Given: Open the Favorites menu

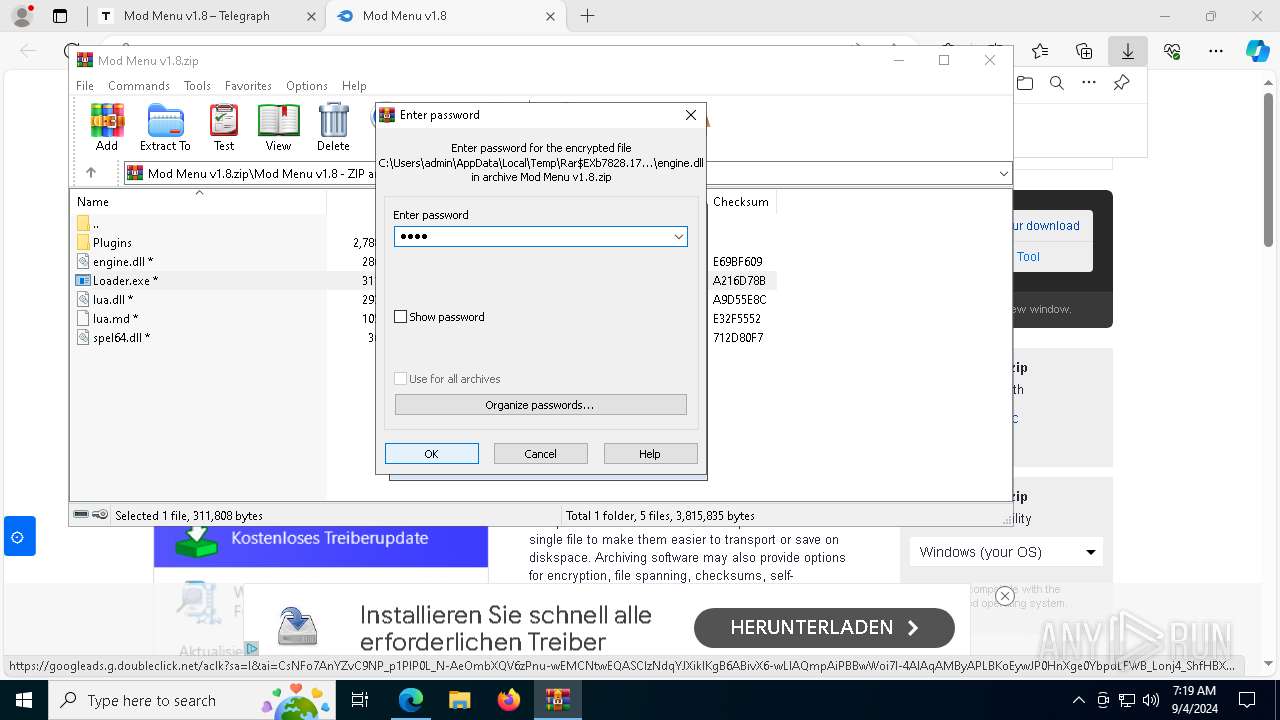Looking at the screenshot, I should point(248,86).
